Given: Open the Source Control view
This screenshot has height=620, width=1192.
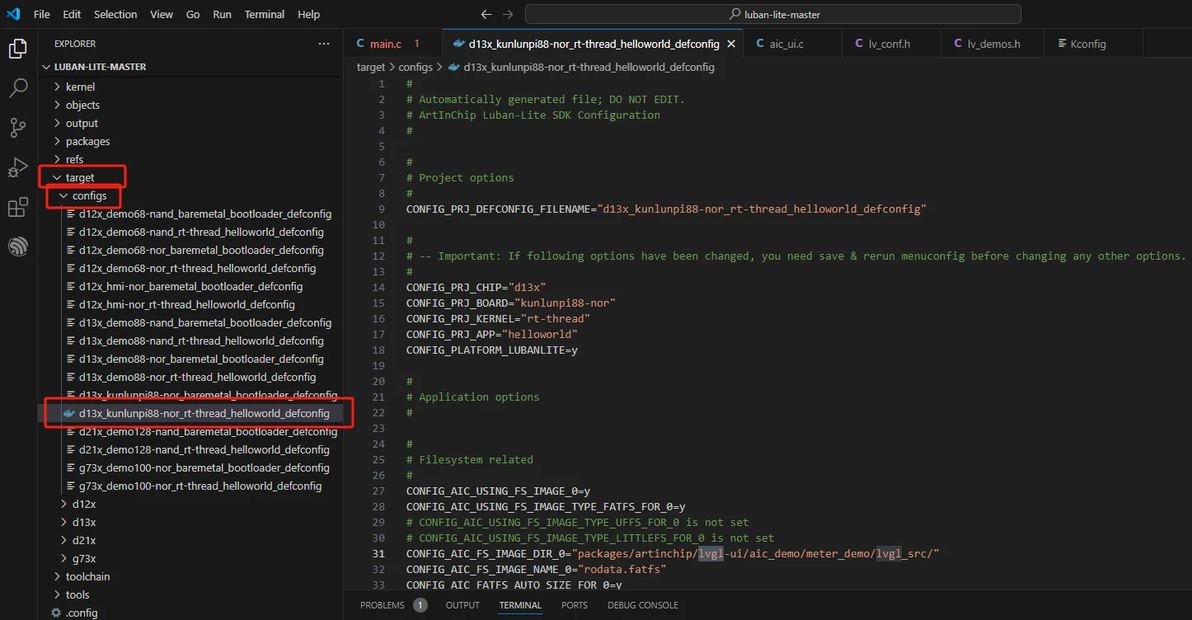Looking at the screenshot, I should tap(17, 128).
